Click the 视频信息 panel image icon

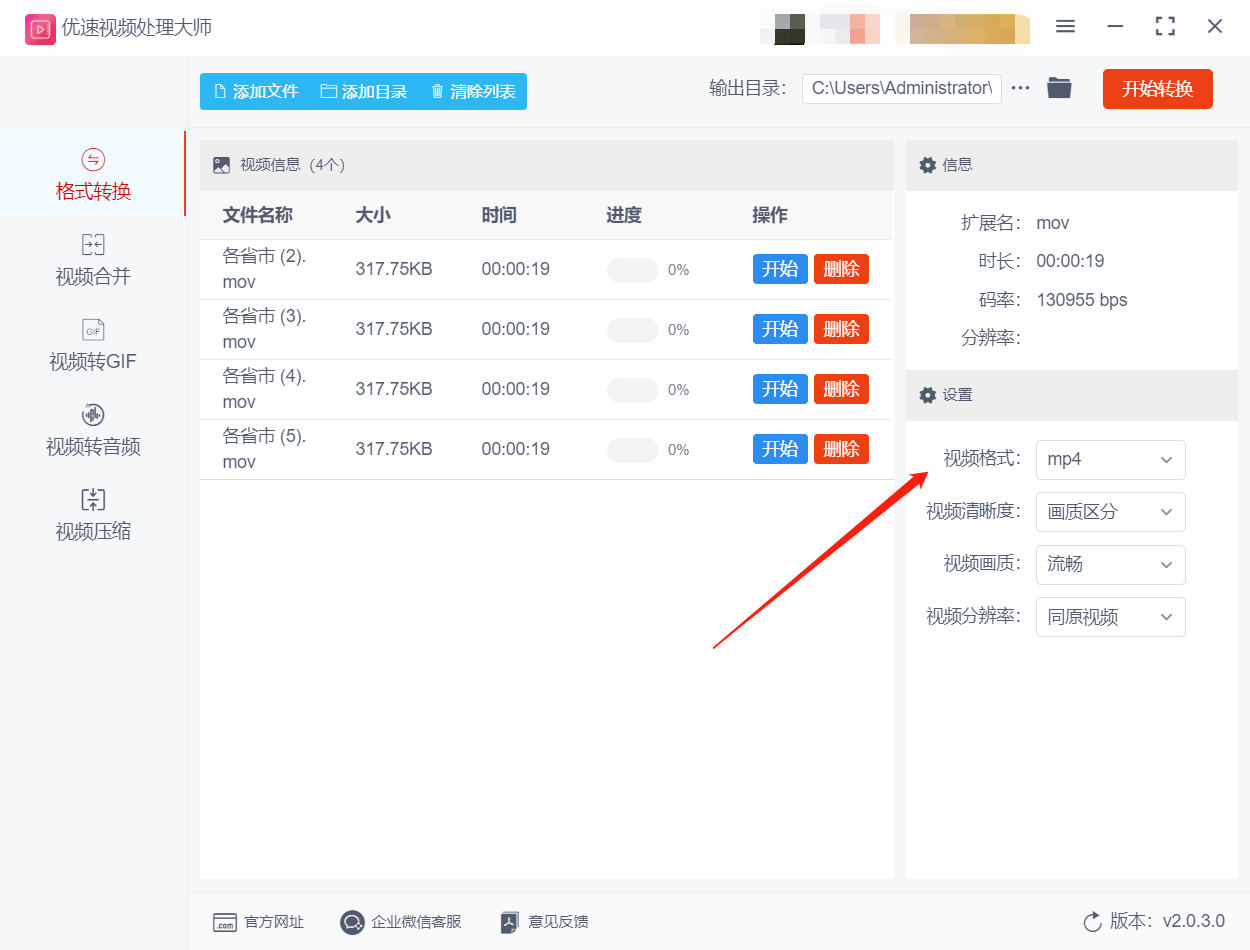pyautogui.click(x=222, y=165)
